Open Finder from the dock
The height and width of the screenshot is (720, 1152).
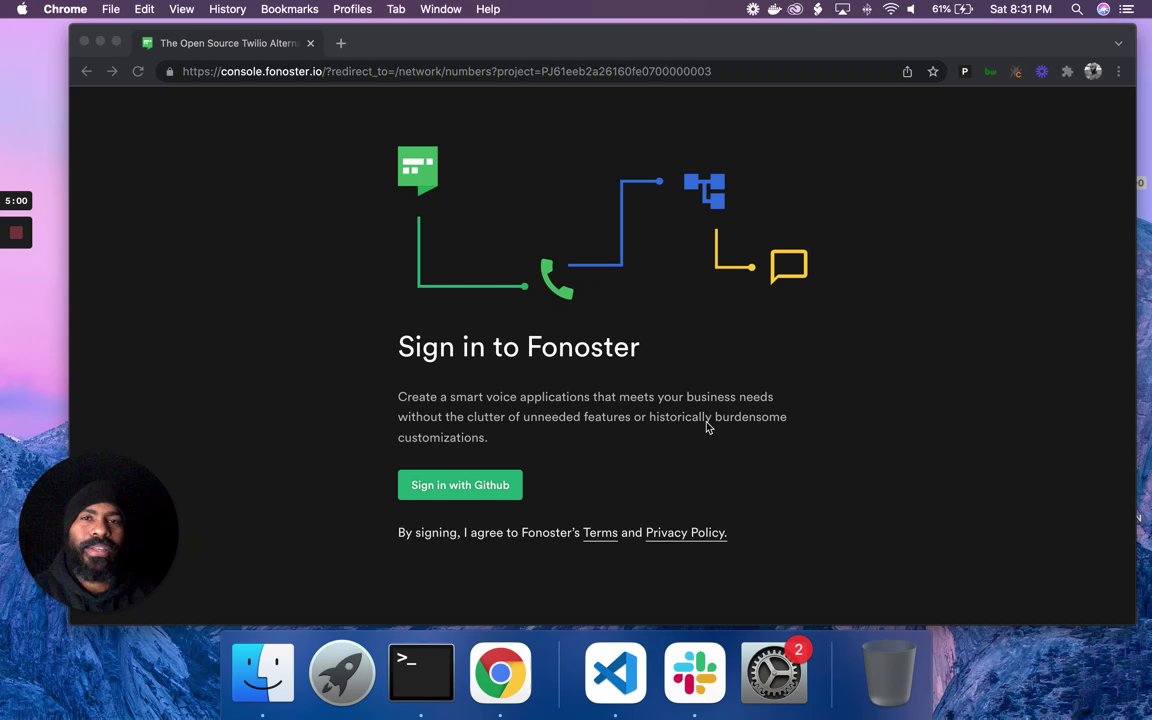click(x=263, y=673)
